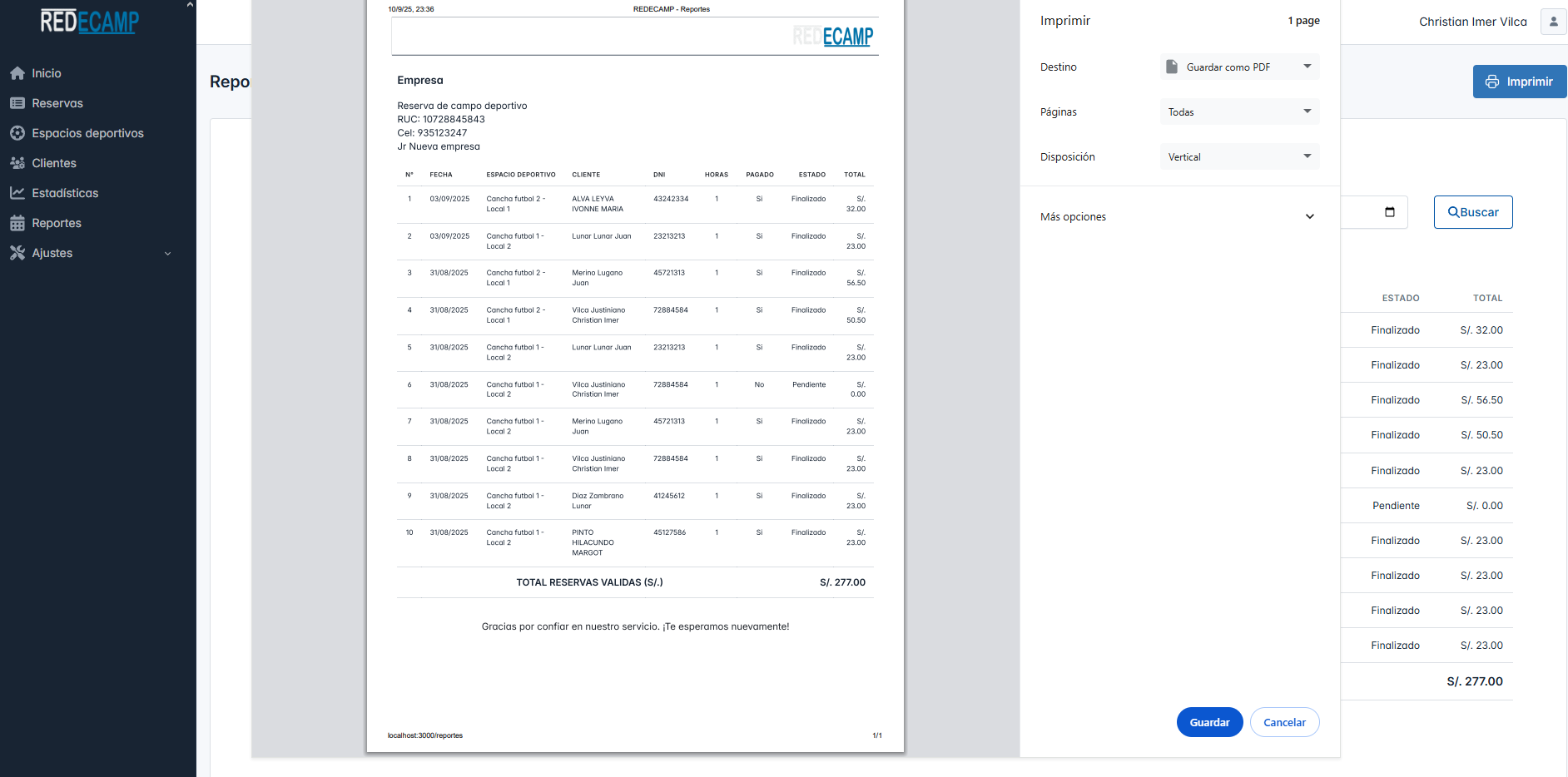Open the Disposición dropdown set to Vertical
The width and height of the screenshot is (1568, 777).
tap(1239, 157)
